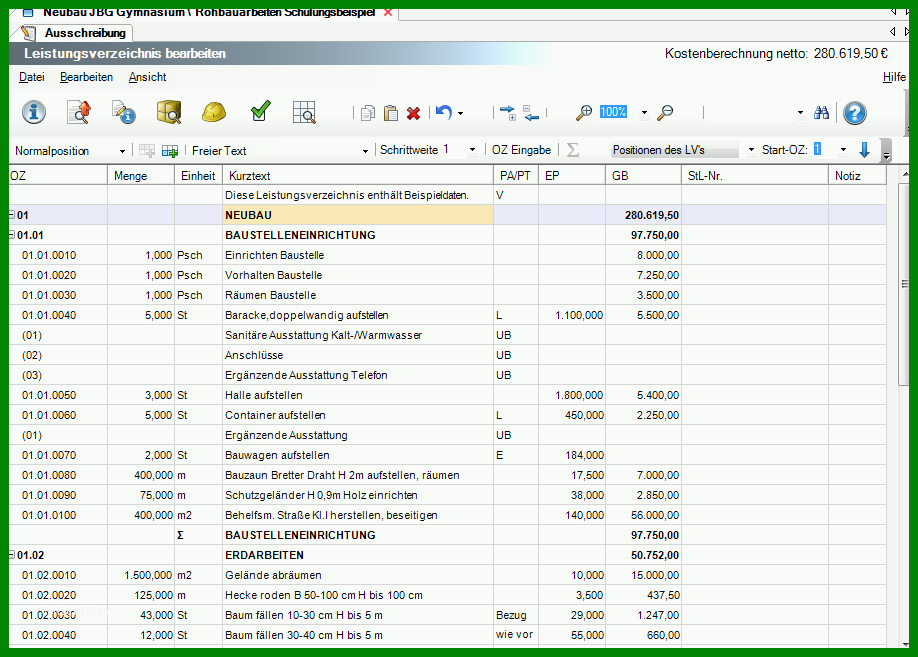Click the add row table icon
Screen dimensions: 918x657
point(170,151)
